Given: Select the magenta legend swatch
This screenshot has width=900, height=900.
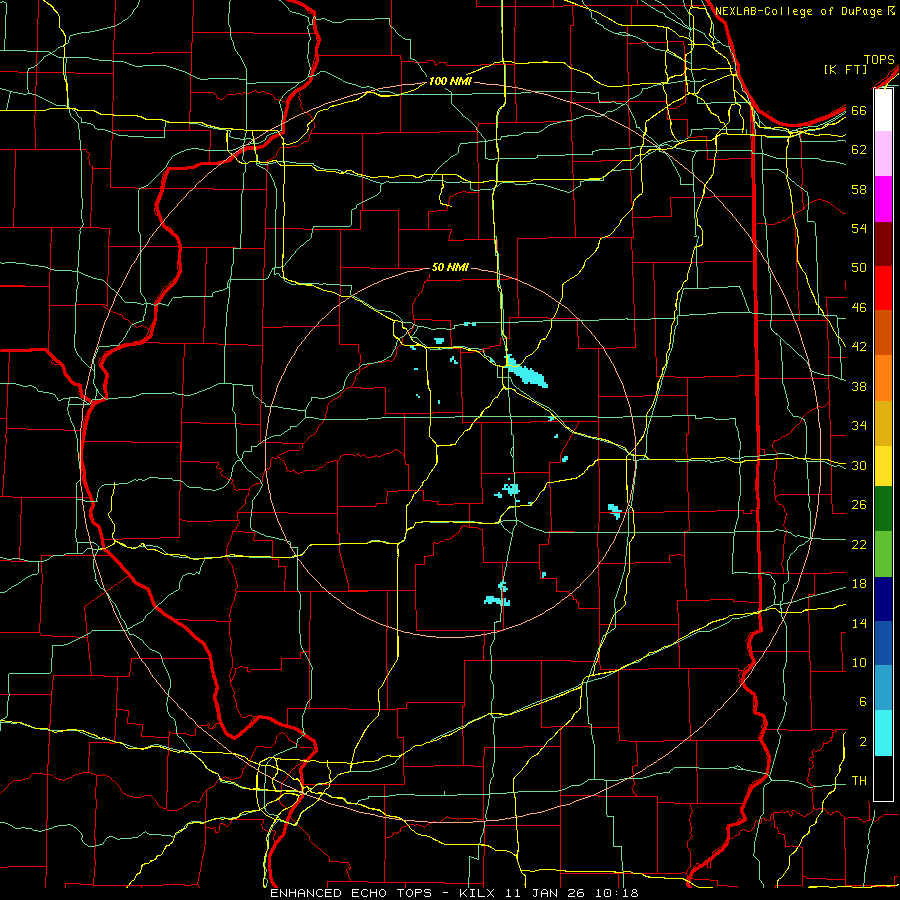Looking at the screenshot, I should coord(883,199).
